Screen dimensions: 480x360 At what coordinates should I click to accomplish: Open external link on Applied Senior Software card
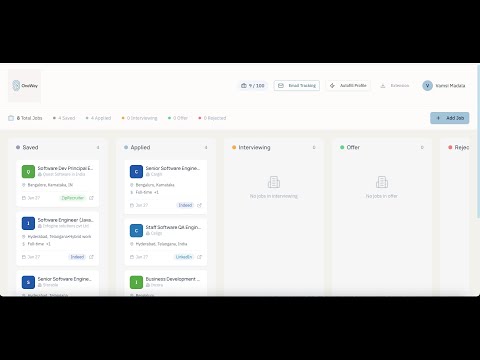tap(199, 205)
